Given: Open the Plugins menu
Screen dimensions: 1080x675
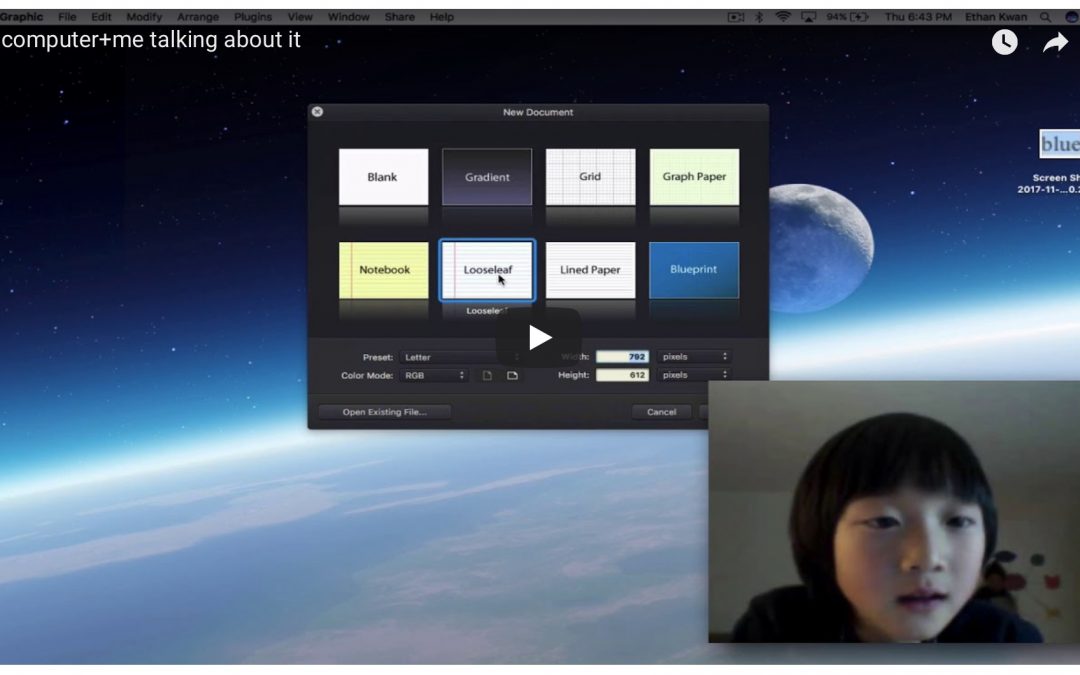Looking at the screenshot, I should coord(253,17).
